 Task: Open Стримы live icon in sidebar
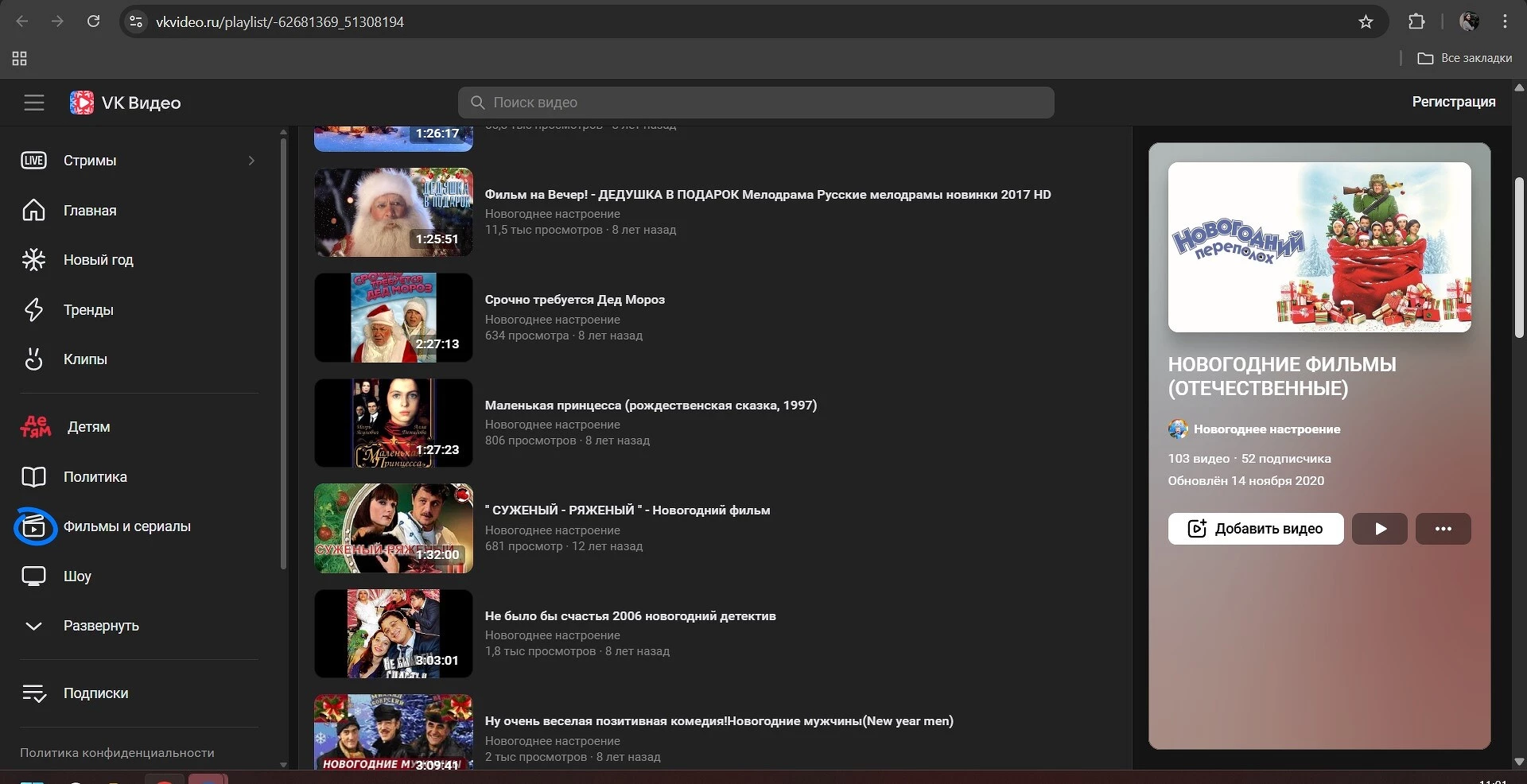(x=33, y=161)
